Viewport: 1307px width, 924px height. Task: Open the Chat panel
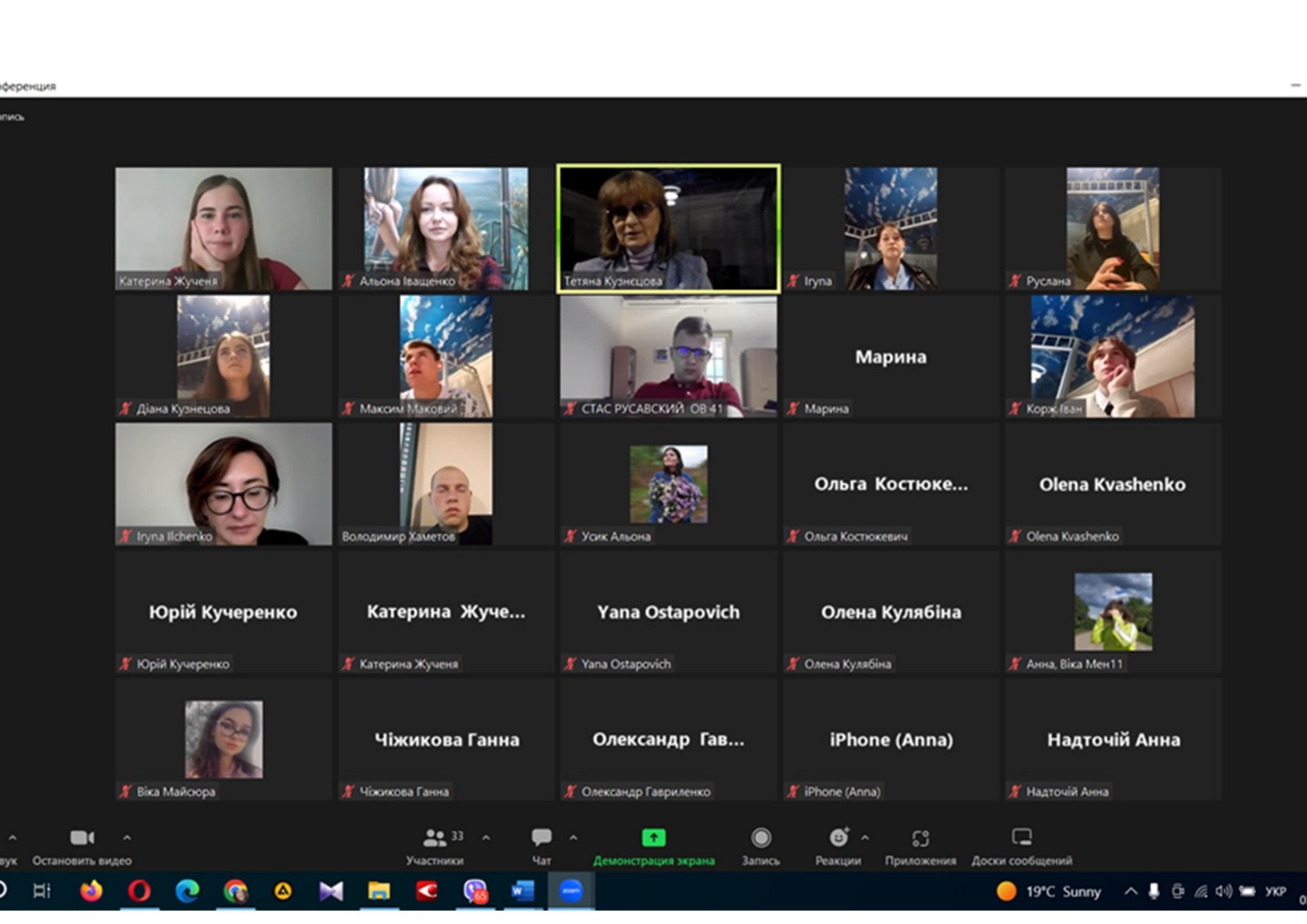tap(541, 837)
